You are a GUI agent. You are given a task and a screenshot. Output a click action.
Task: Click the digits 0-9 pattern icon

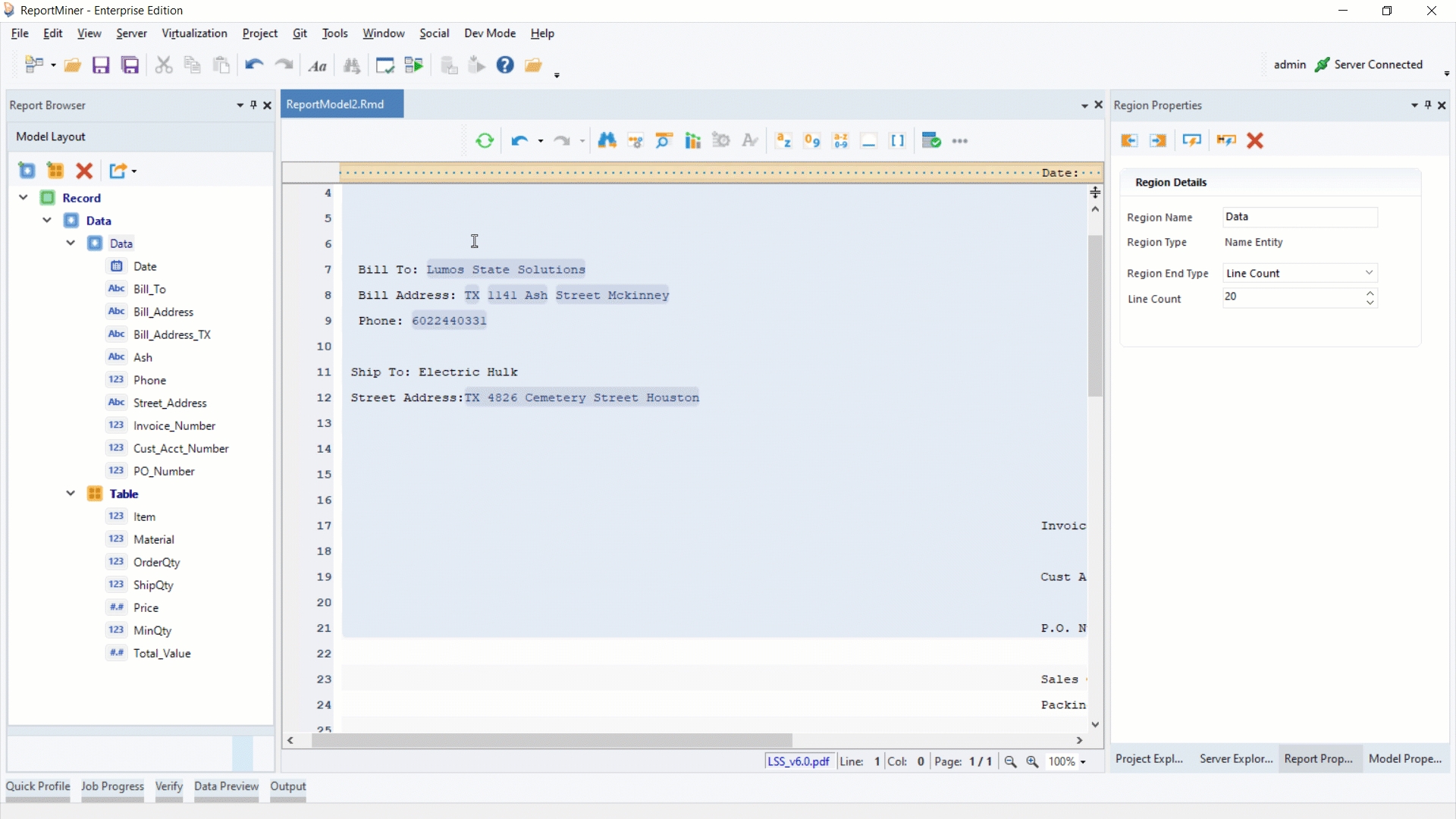[812, 140]
